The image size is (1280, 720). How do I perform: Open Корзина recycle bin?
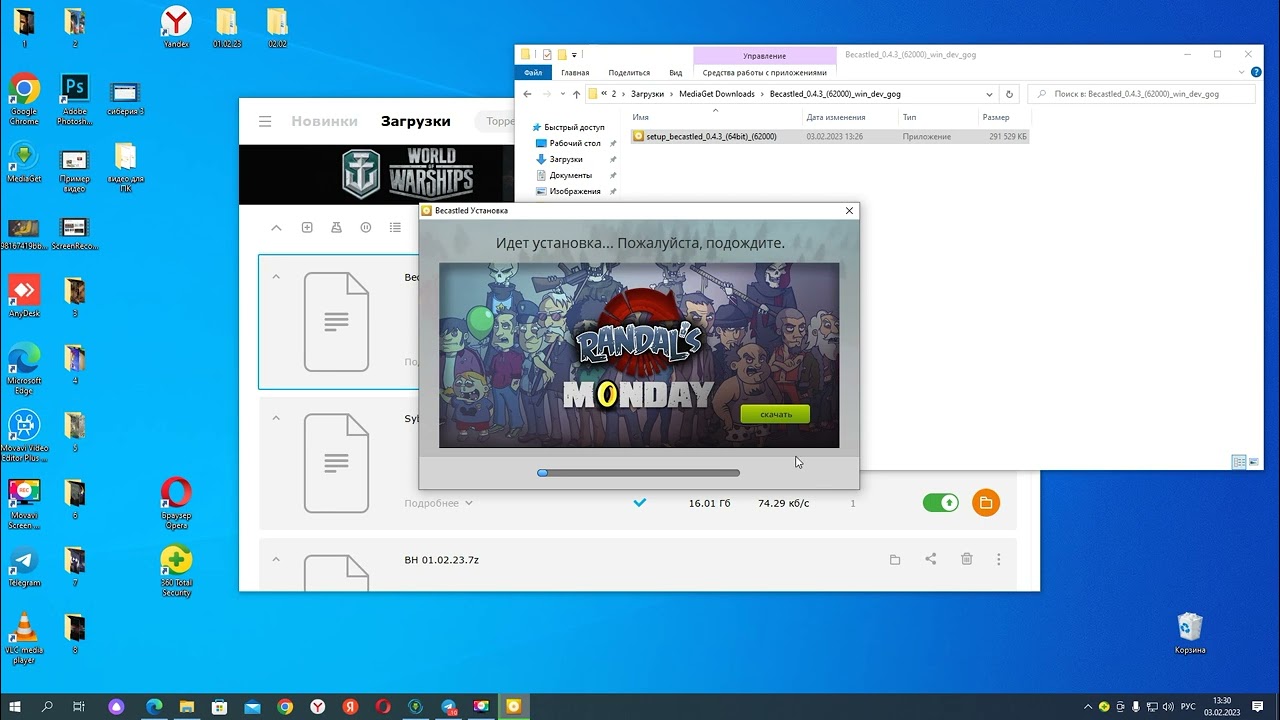[1190, 633]
